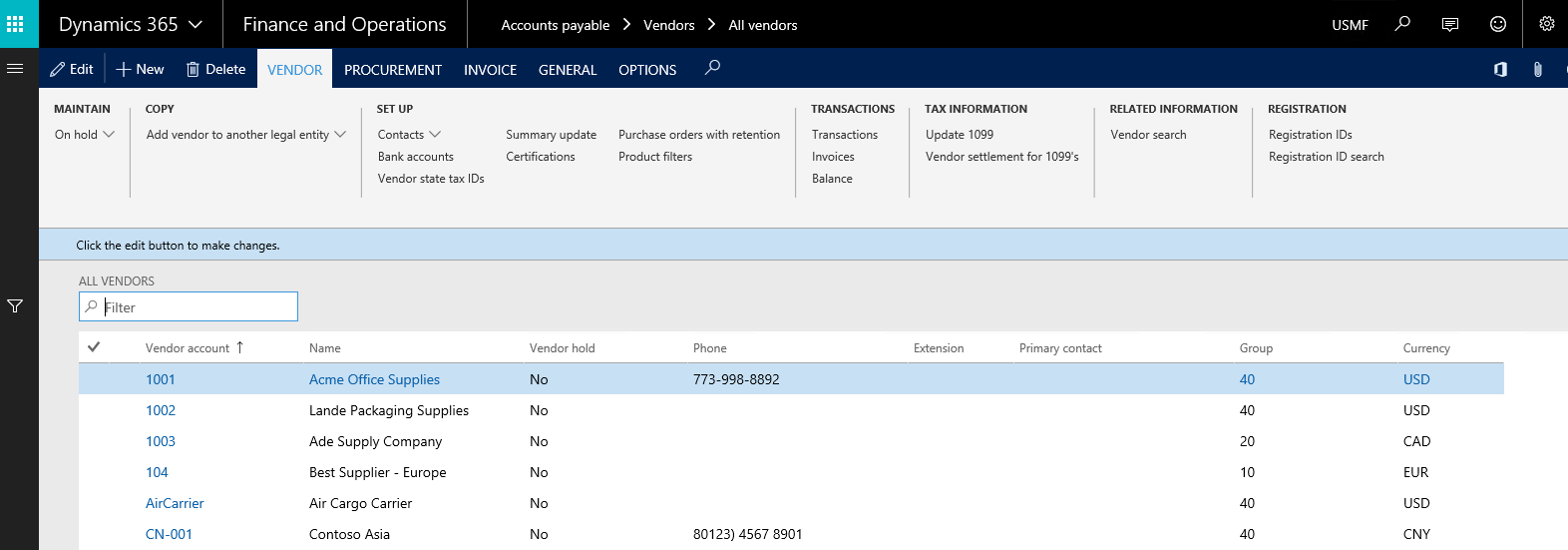1568x550 pixels.
Task: Toggle the hamburger navigation pane
Action: [15, 69]
